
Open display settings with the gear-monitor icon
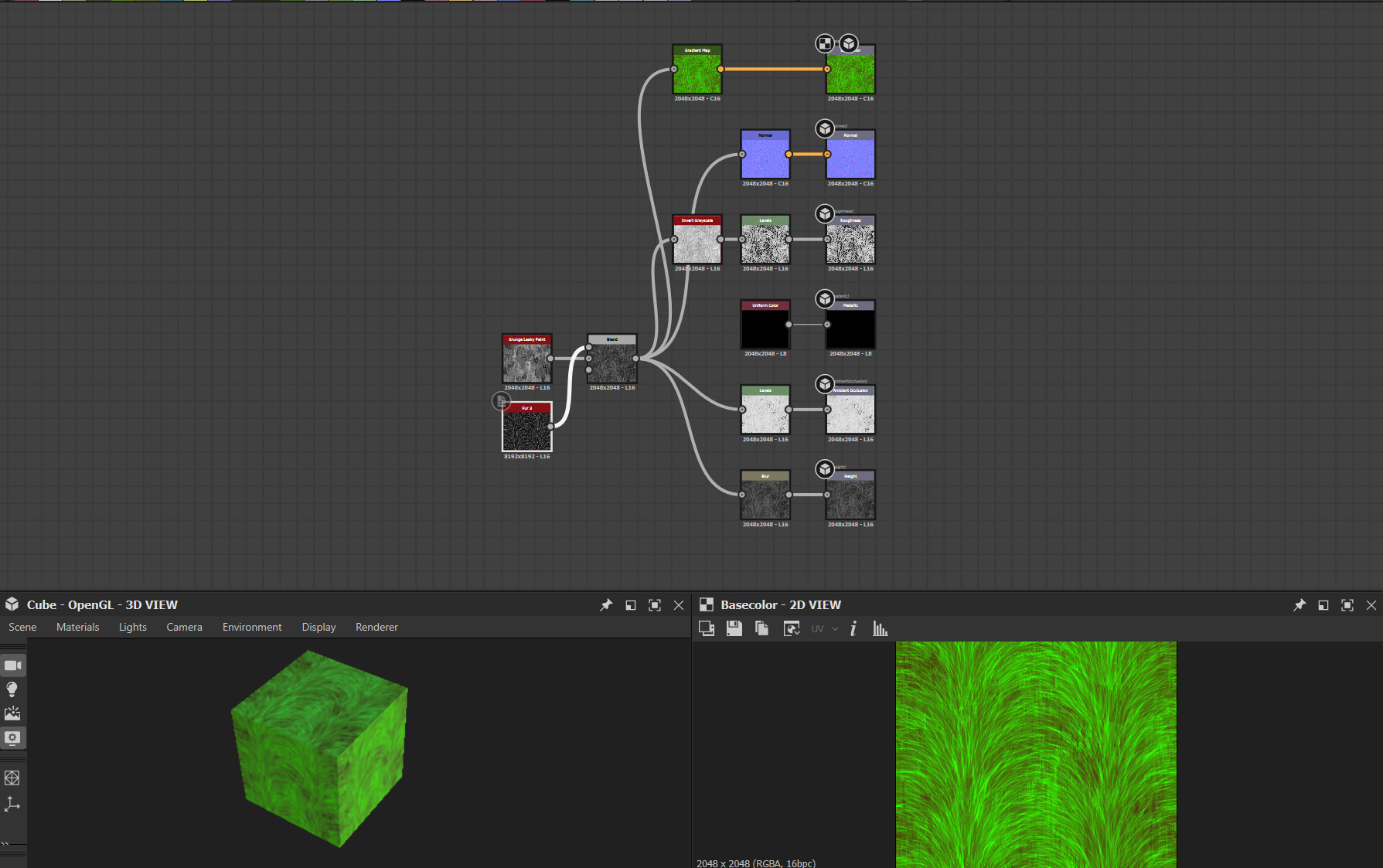tap(13, 738)
